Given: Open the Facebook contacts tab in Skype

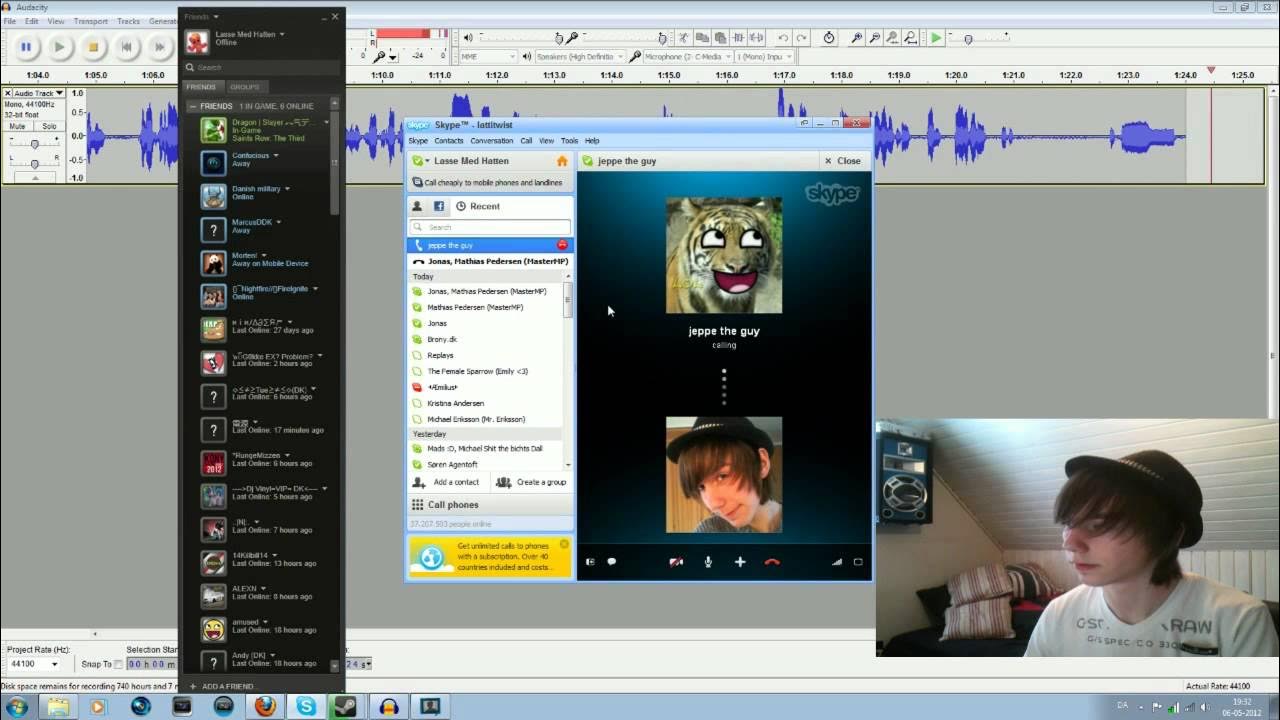Looking at the screenshot, I should click(439, 206).
